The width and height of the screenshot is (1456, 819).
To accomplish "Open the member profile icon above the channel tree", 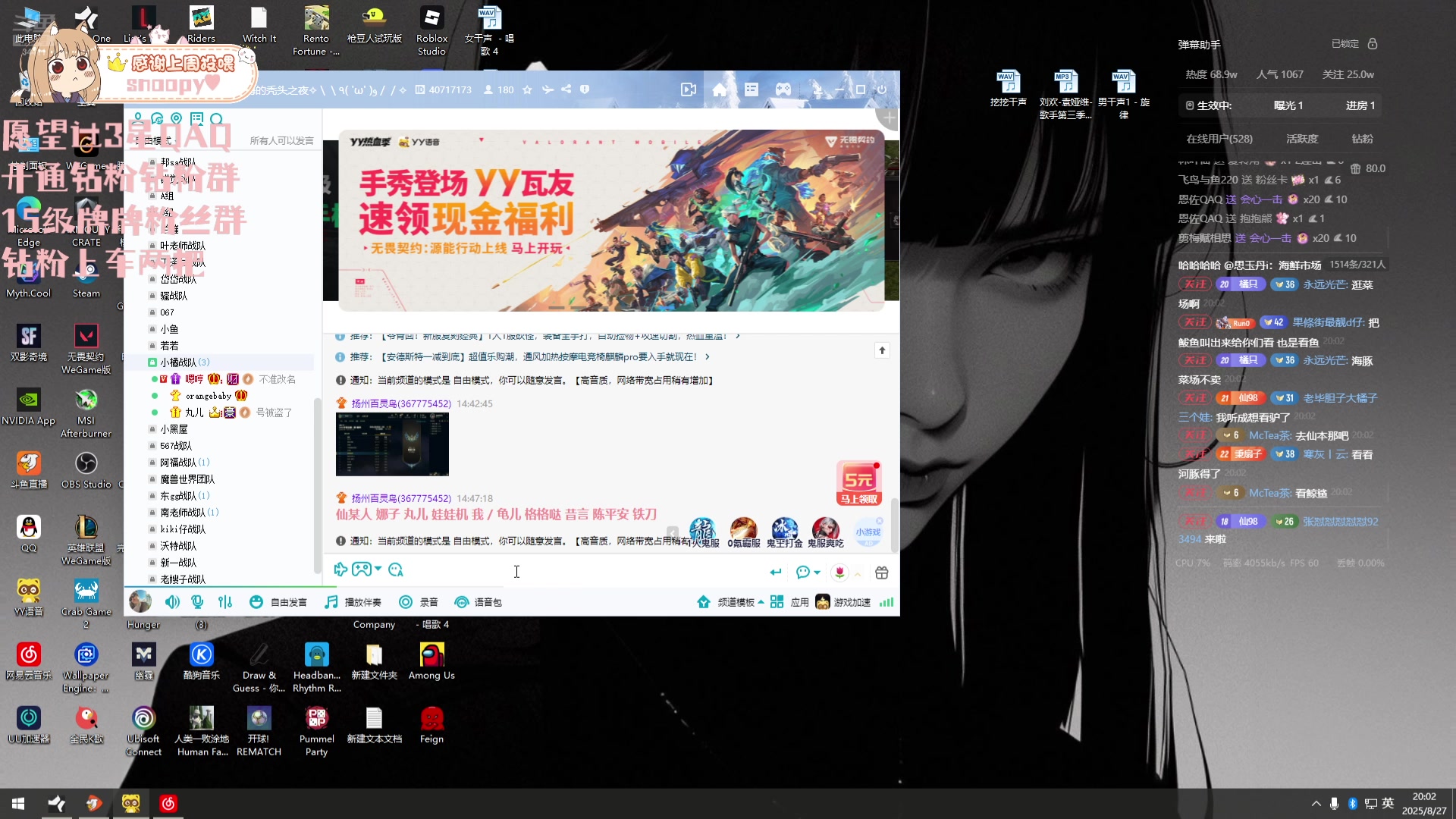I will tap(138, 119).
